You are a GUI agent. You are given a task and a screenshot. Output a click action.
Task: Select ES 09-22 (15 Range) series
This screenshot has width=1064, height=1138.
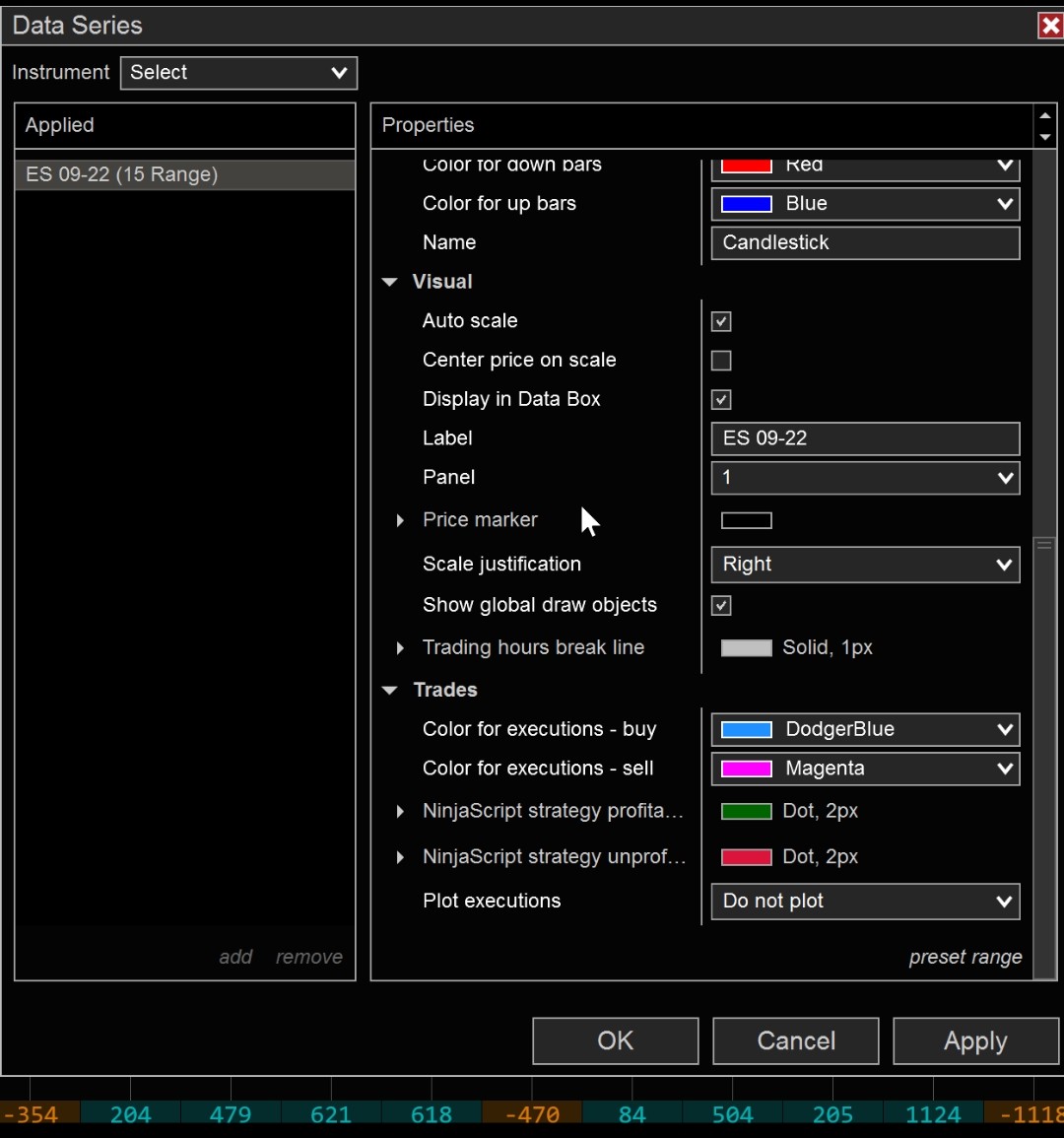[x=185, y=174]
